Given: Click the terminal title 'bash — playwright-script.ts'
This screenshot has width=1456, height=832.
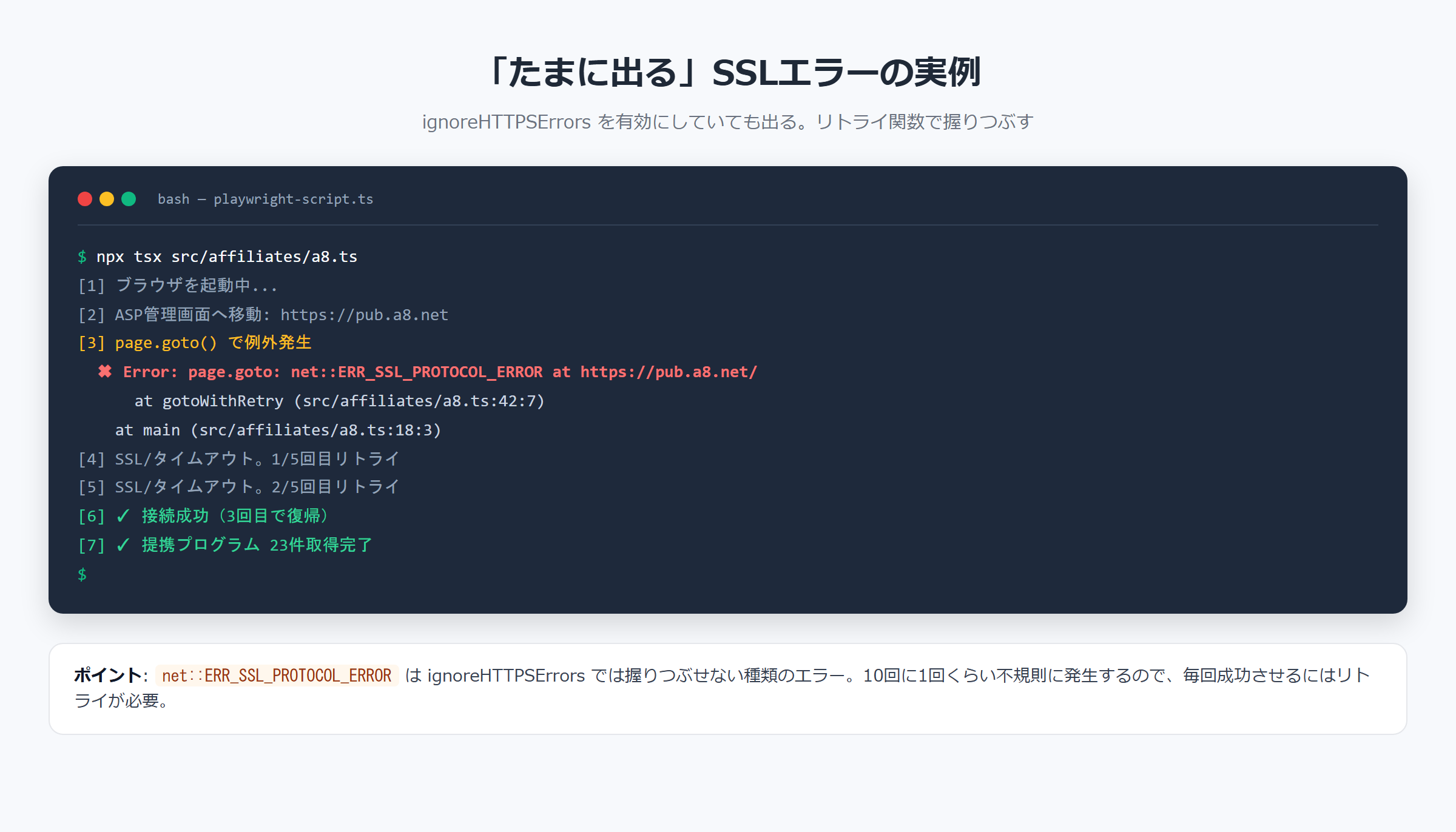Looking at the screenshot, I should coord(265,199).
